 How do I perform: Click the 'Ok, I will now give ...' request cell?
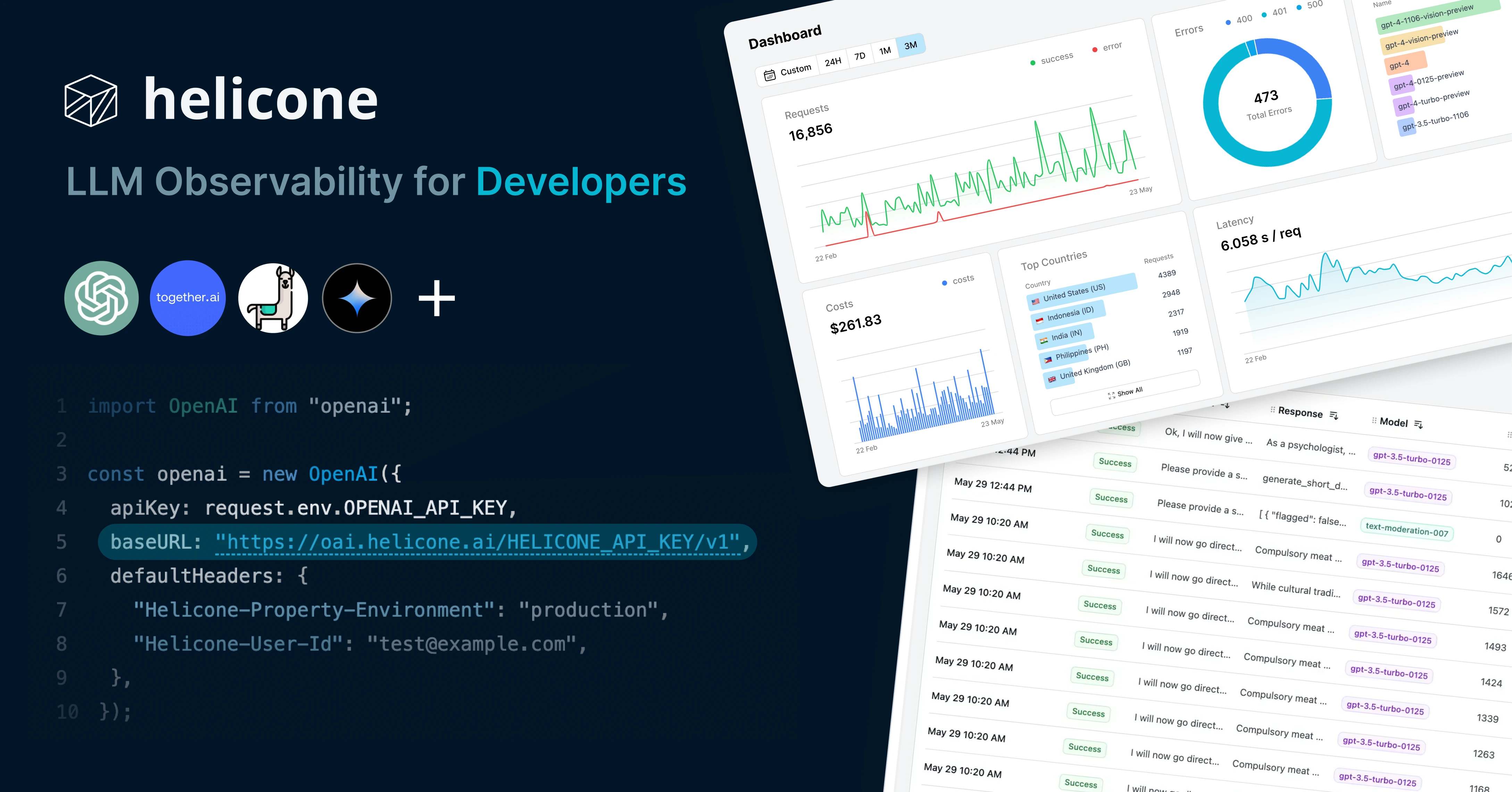pos(1209,436)
